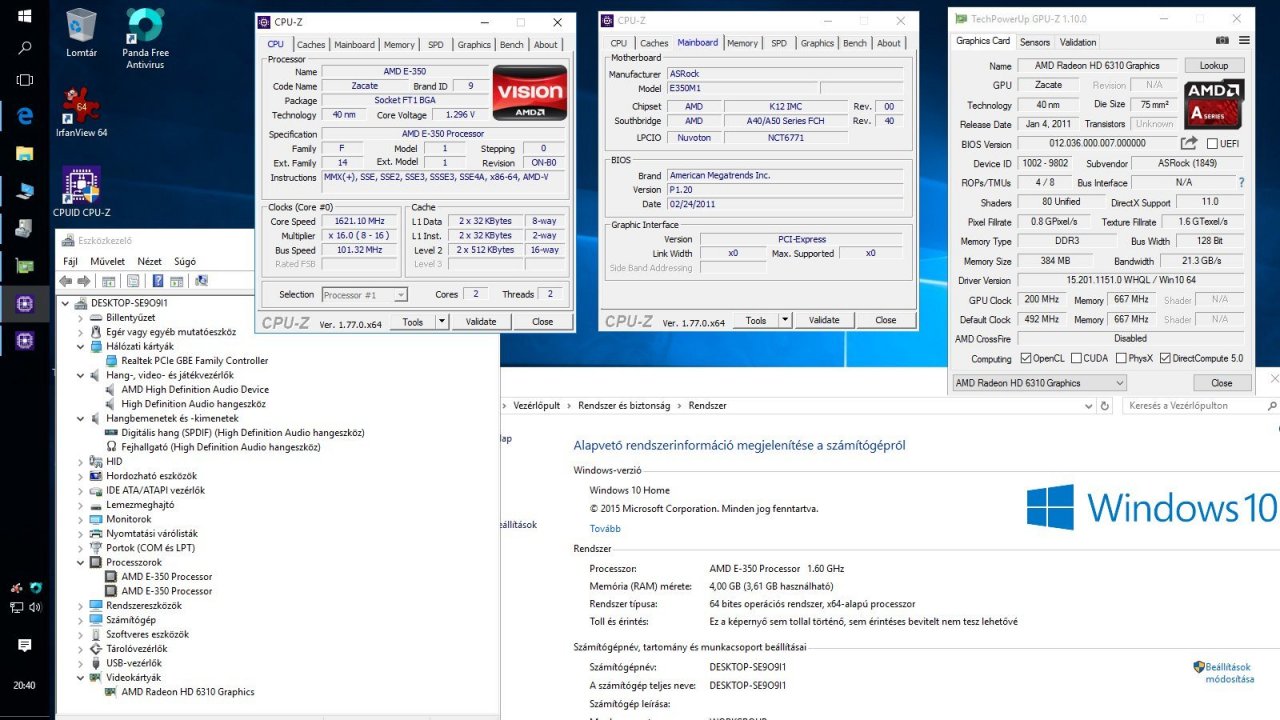Open File Explorer from the taskbar
The image size is (1280, 720).
coord(24,153)
